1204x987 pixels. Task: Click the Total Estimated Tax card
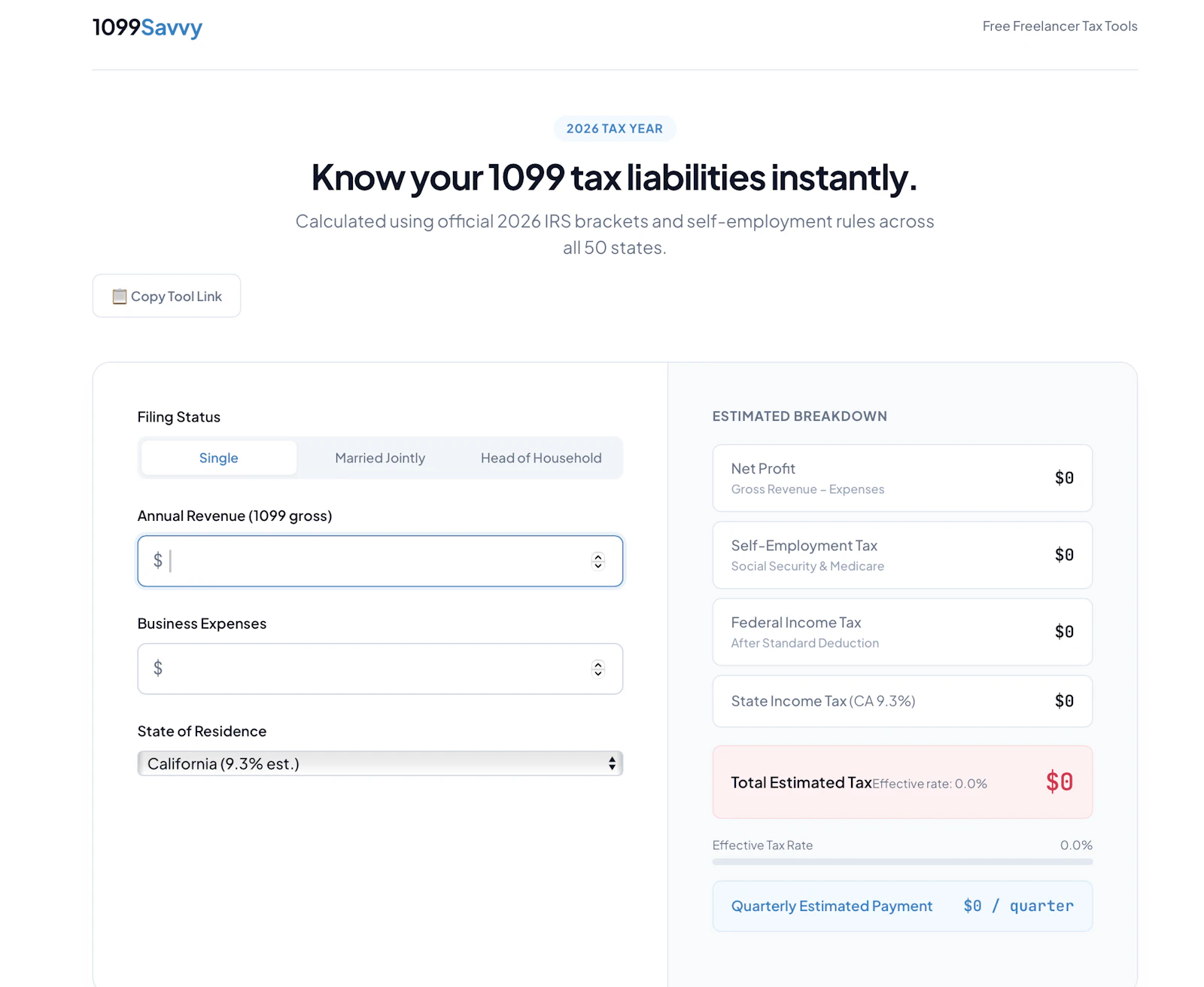[902, 782]
